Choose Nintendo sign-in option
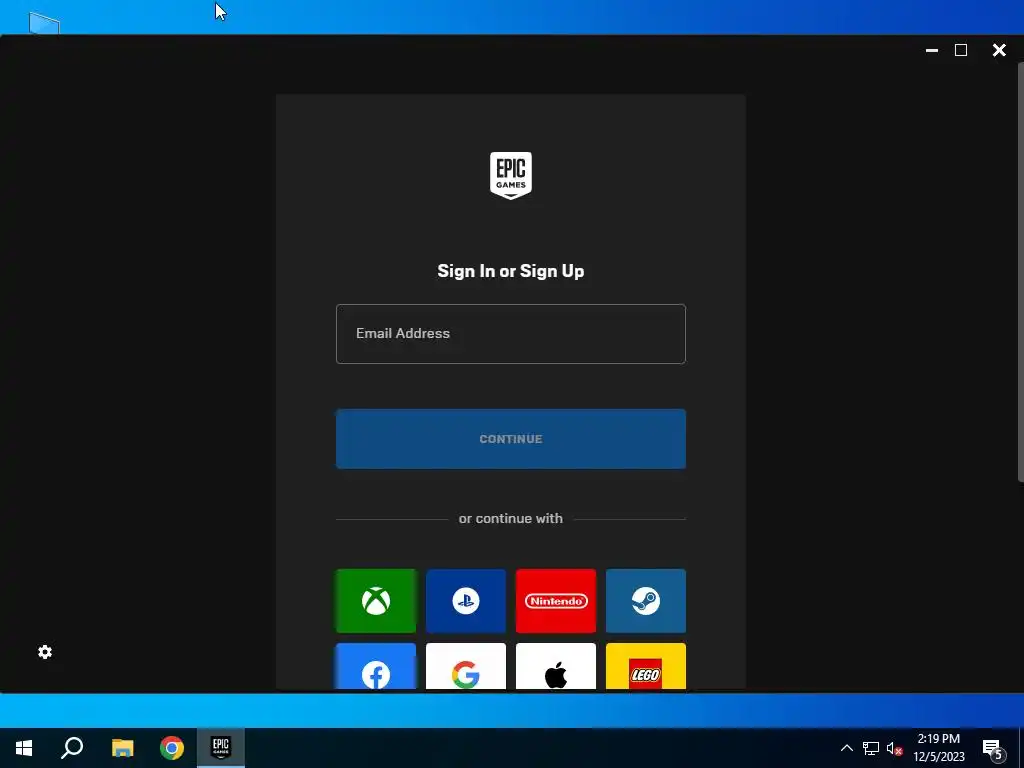This screenshot has width=1024, height=768. pyautogui.click(x=556, y=601)
